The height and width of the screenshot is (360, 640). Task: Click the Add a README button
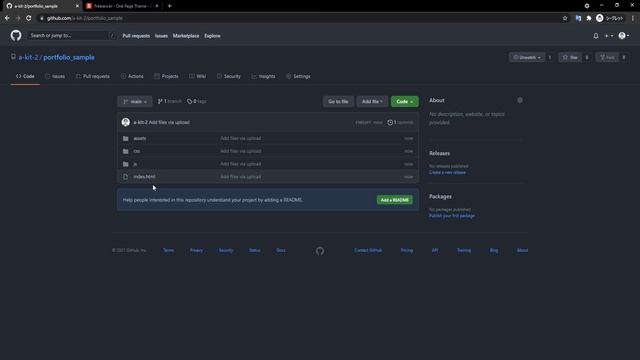tap(395, 200)
